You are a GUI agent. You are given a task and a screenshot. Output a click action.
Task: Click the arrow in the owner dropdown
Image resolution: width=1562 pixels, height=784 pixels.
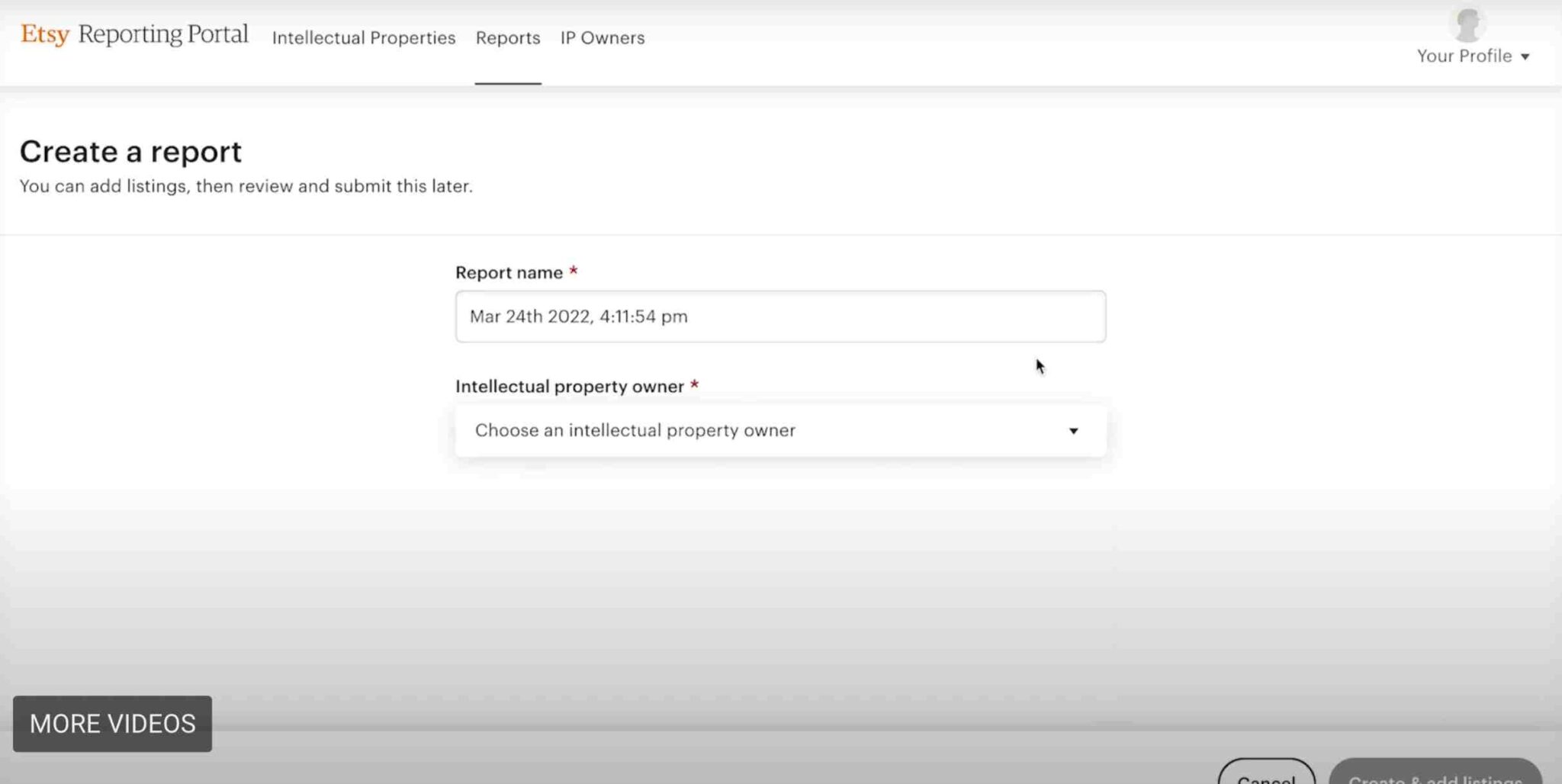point(1073,432)
